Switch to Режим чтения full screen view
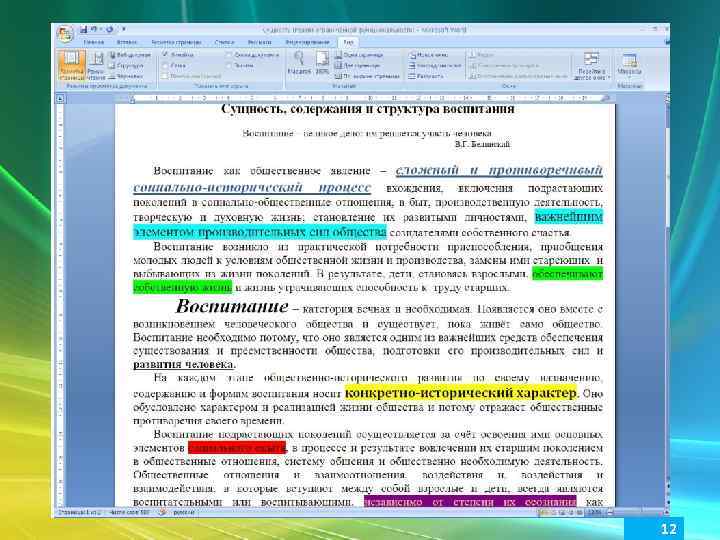The image size is (720, 540). (96, 65)
